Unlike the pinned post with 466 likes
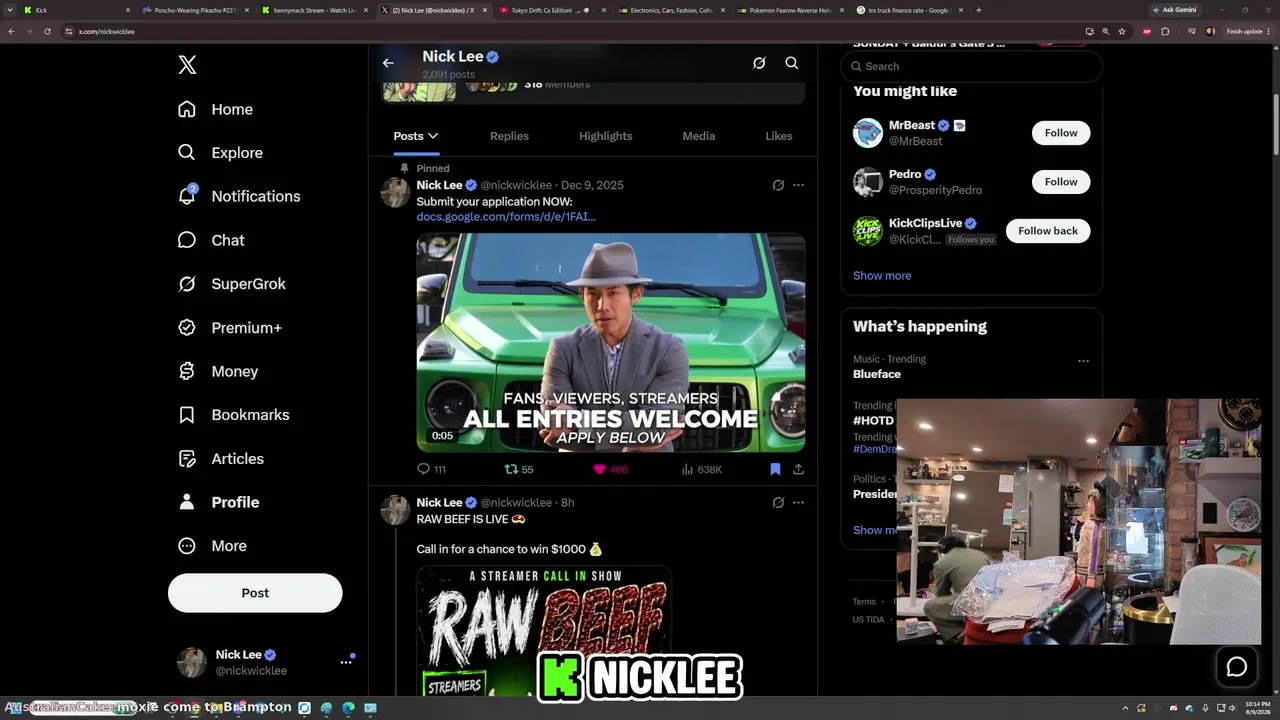 point(610,469)
